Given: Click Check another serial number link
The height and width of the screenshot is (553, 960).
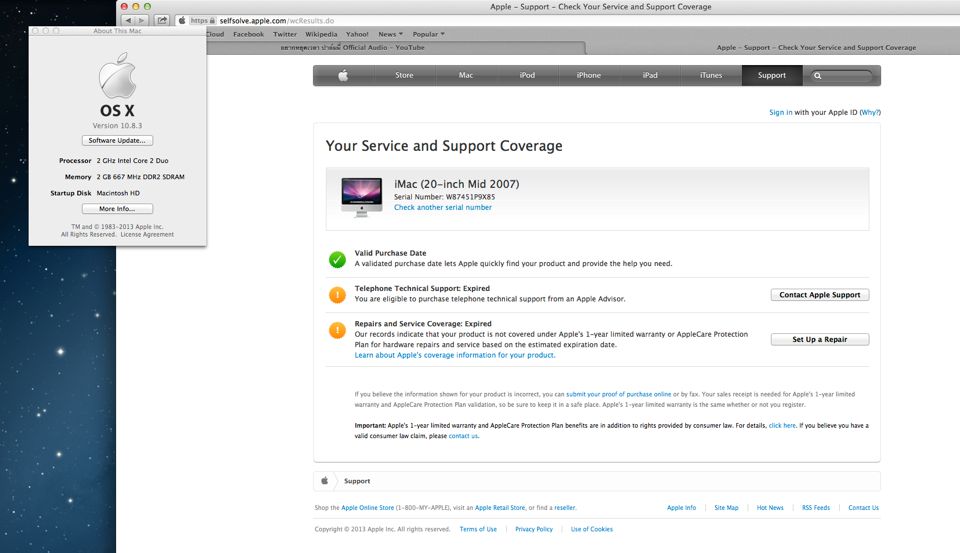Looking at the screenshot, I should point(443,208).
